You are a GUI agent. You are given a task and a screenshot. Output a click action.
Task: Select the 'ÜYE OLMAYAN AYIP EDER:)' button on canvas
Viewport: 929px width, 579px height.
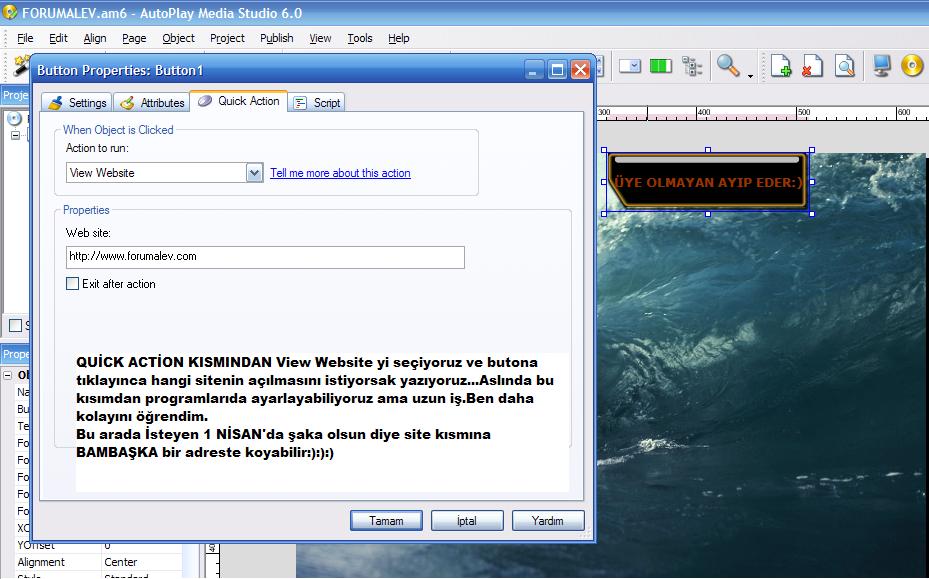coord(707,181)
